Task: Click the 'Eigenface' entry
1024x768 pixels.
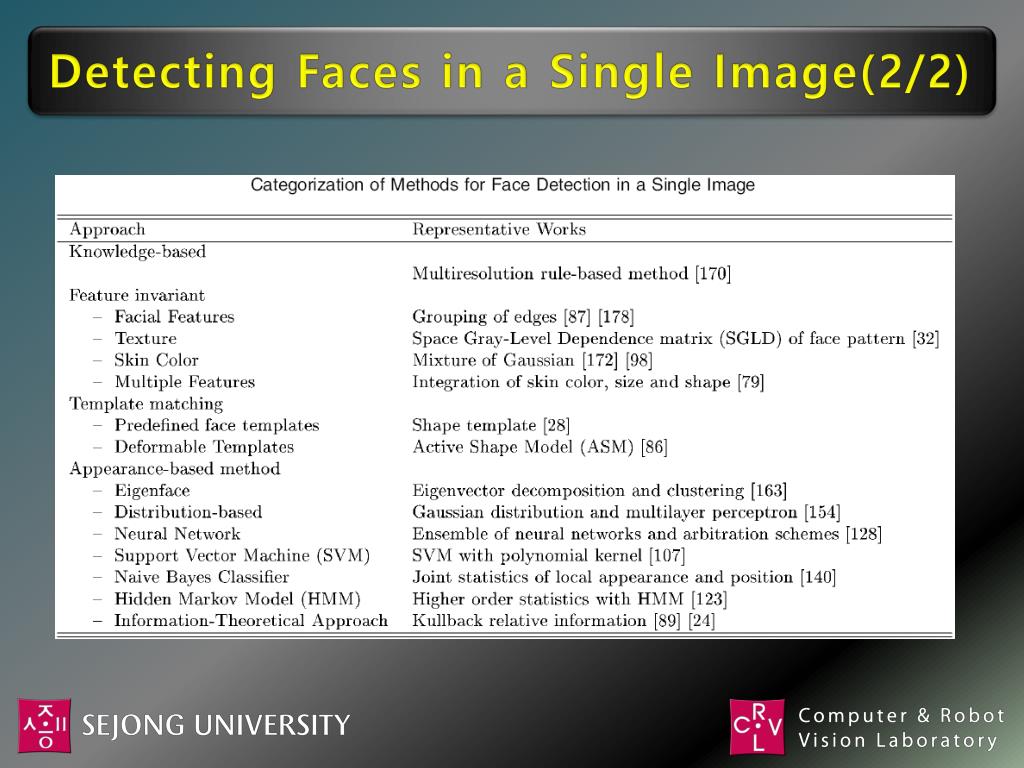Action: (x=152, y=490)
